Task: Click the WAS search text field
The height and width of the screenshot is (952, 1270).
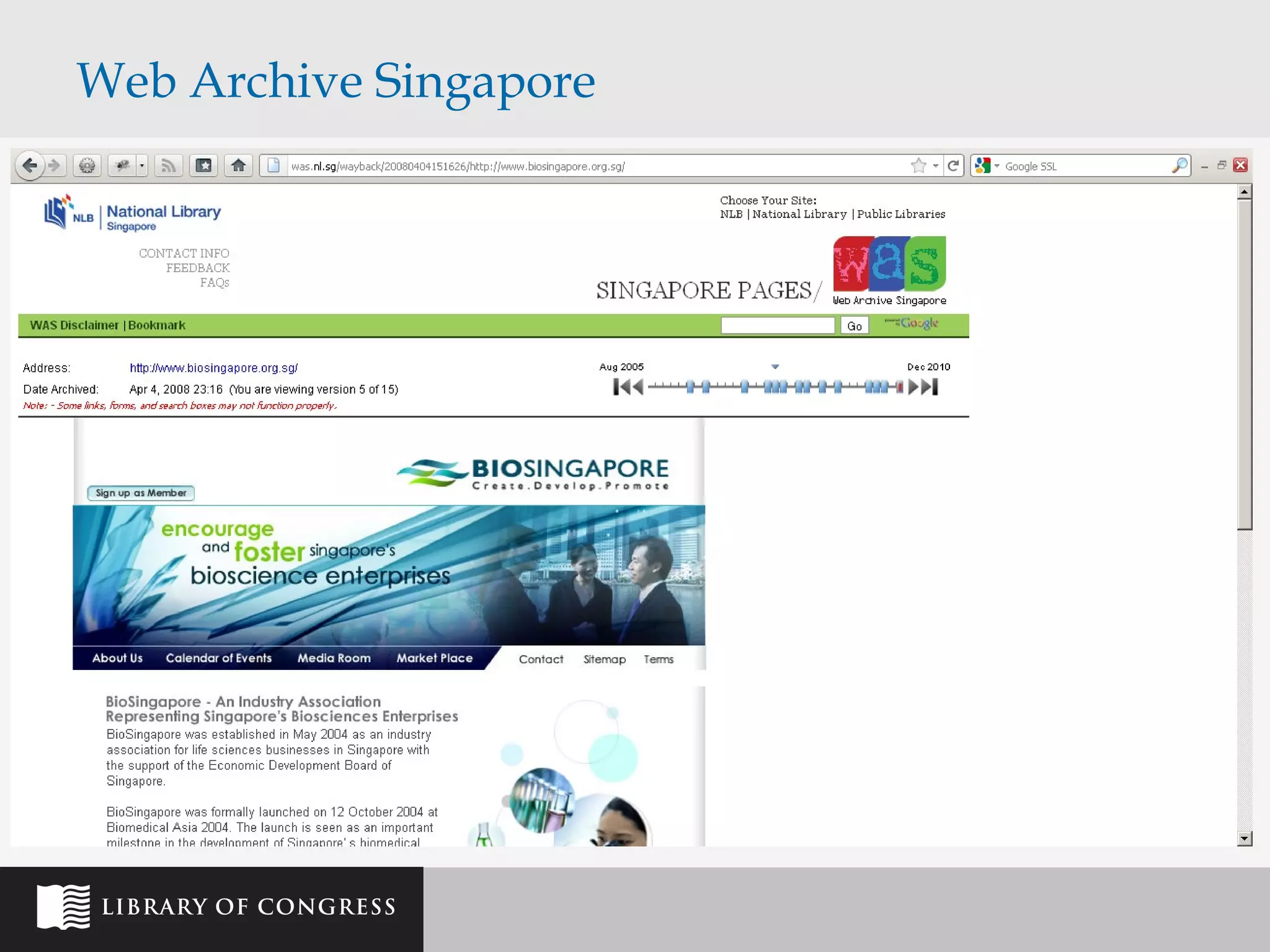Action: pos(778,325)
